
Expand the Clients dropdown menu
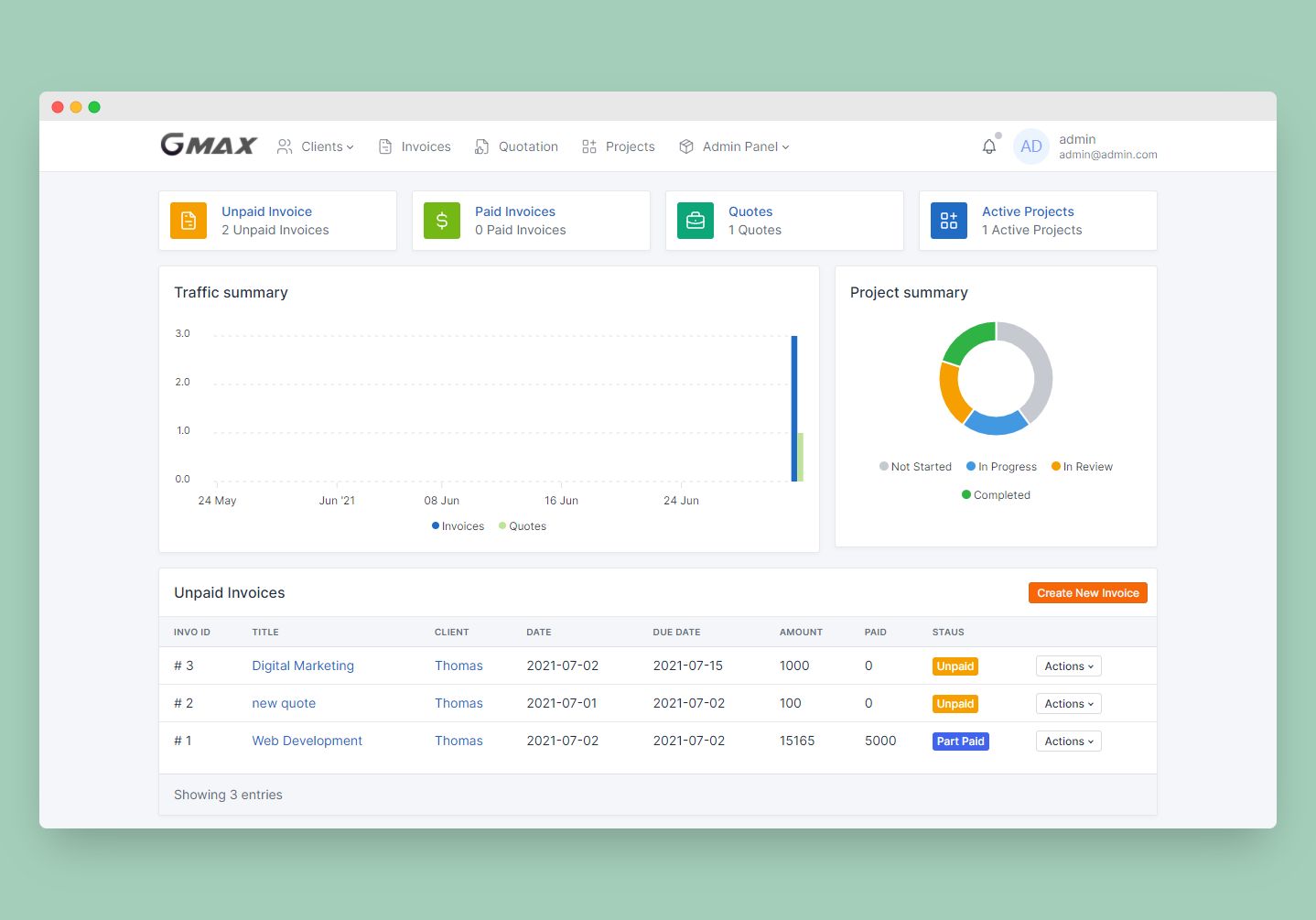tap(328, 146)
